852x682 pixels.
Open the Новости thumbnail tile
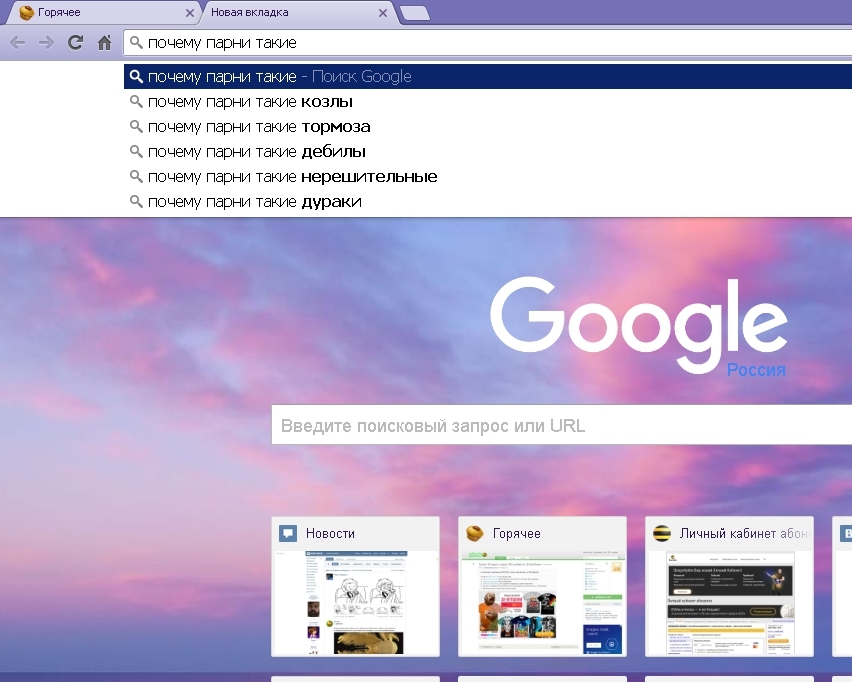[355, 587]
